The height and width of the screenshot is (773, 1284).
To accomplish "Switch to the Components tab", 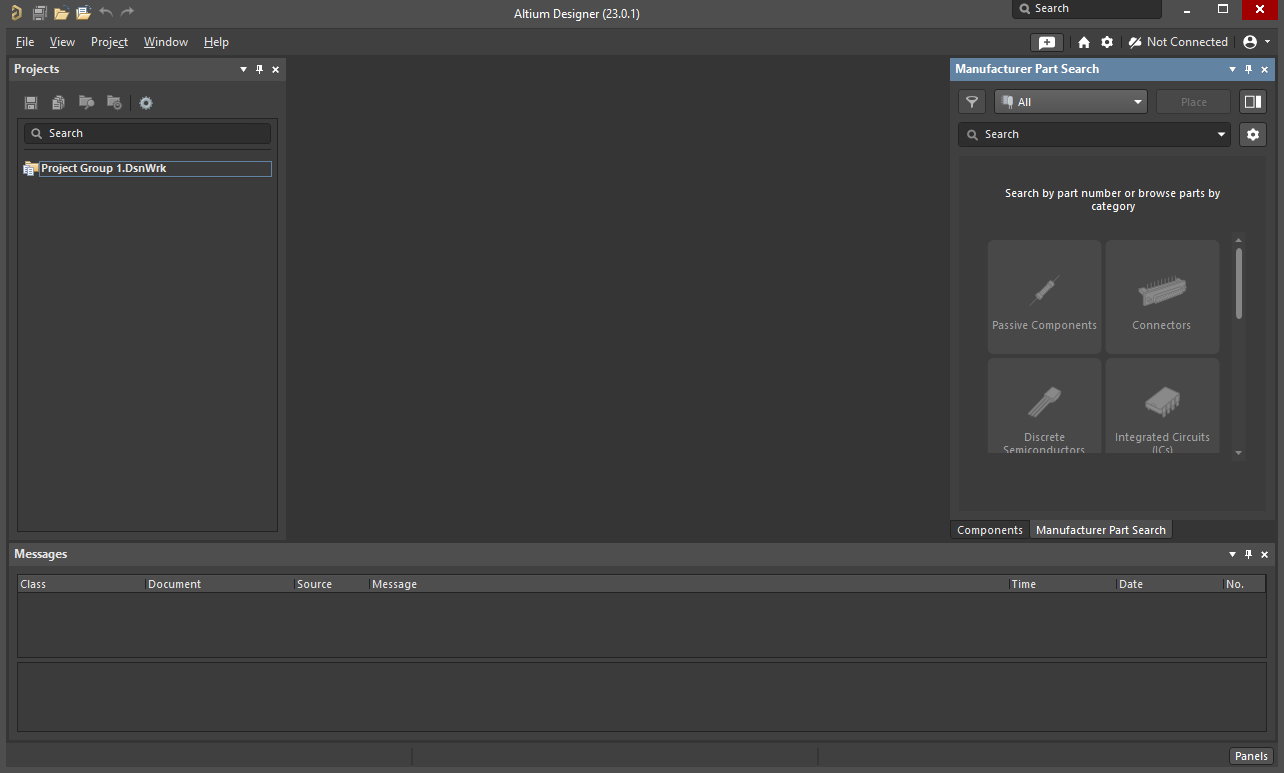I will tap(990, 530).
